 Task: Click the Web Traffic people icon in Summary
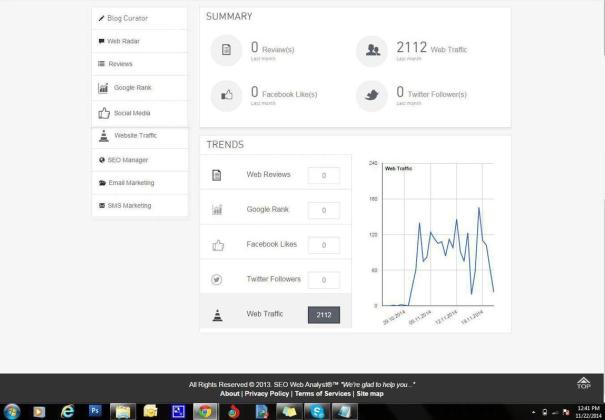(x=372, y=50)
